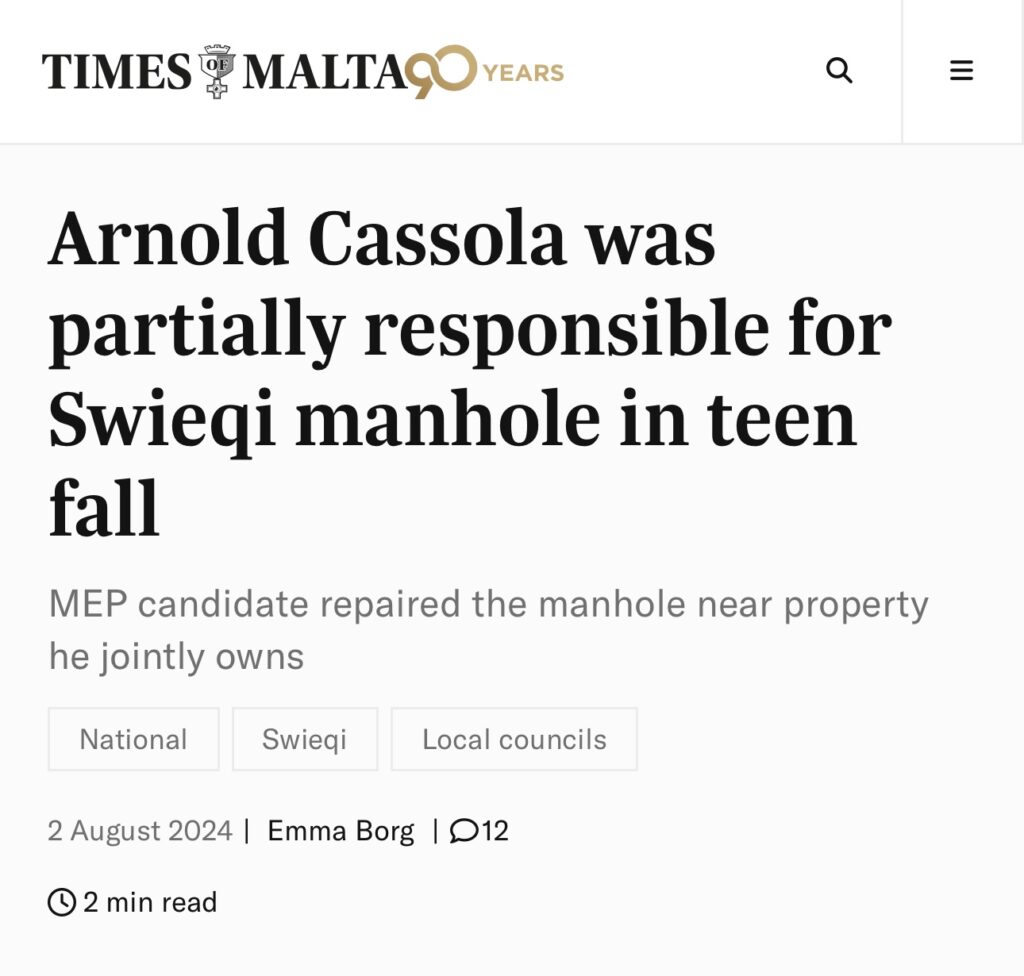The width and height of the screenshot is (1024, 976).
Task: Click the word 'fall' ending the headline
Action: tap(104, 508)
